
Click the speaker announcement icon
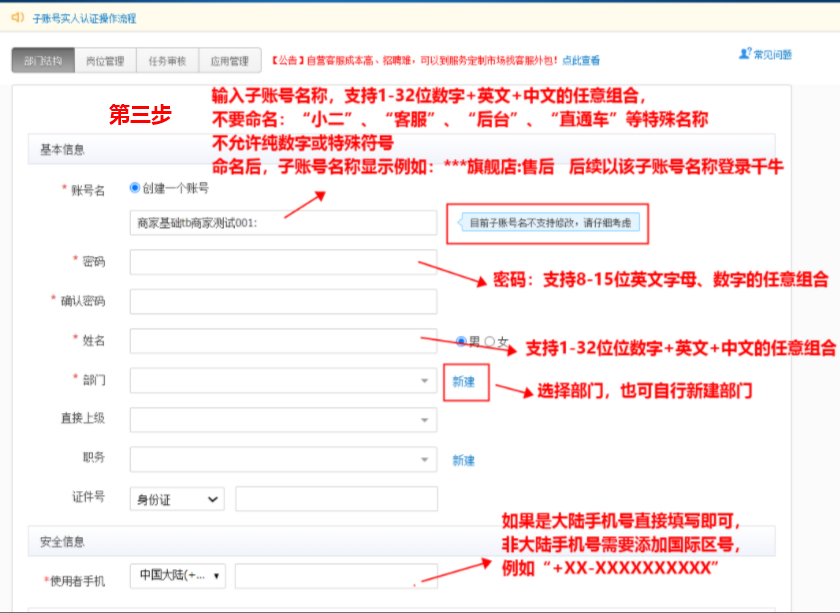(x=17, y=17)
